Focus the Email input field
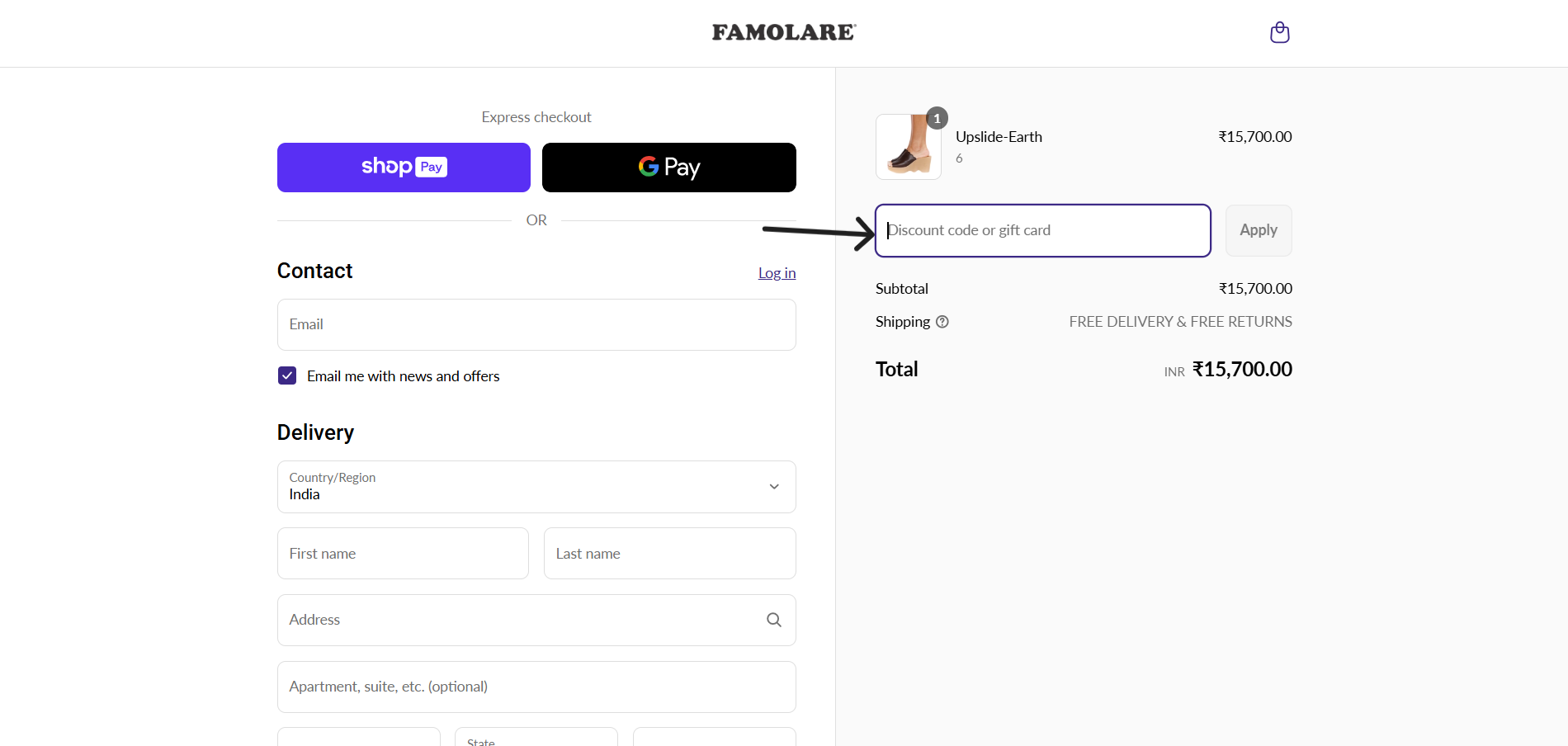The height and width of the screenshot is (746, 1568). (x=536, y=324)
